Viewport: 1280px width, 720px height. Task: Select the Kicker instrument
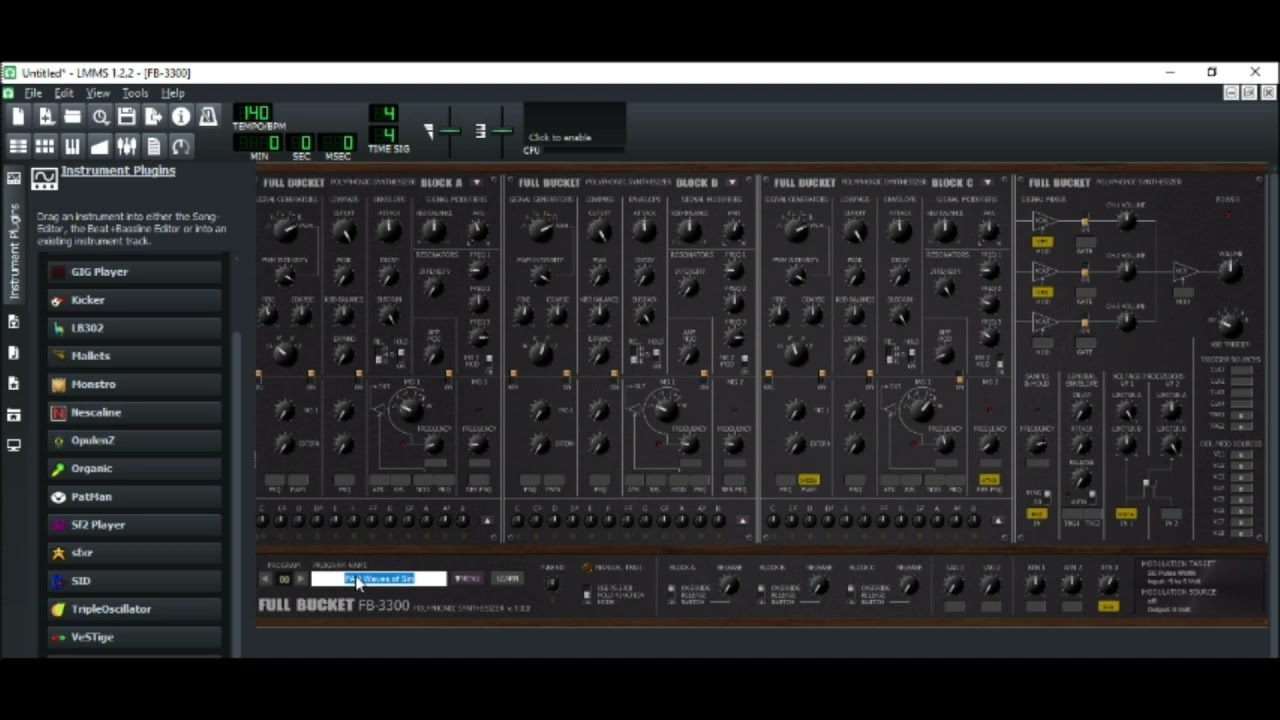coord(135,300)
